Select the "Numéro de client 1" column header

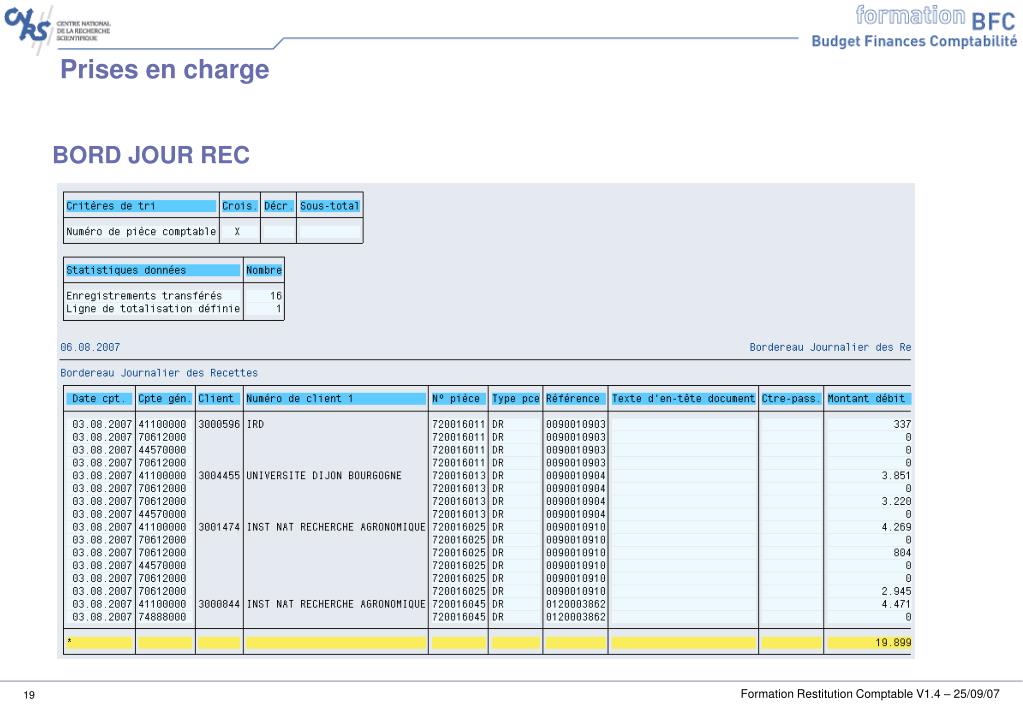click(336, 399)
